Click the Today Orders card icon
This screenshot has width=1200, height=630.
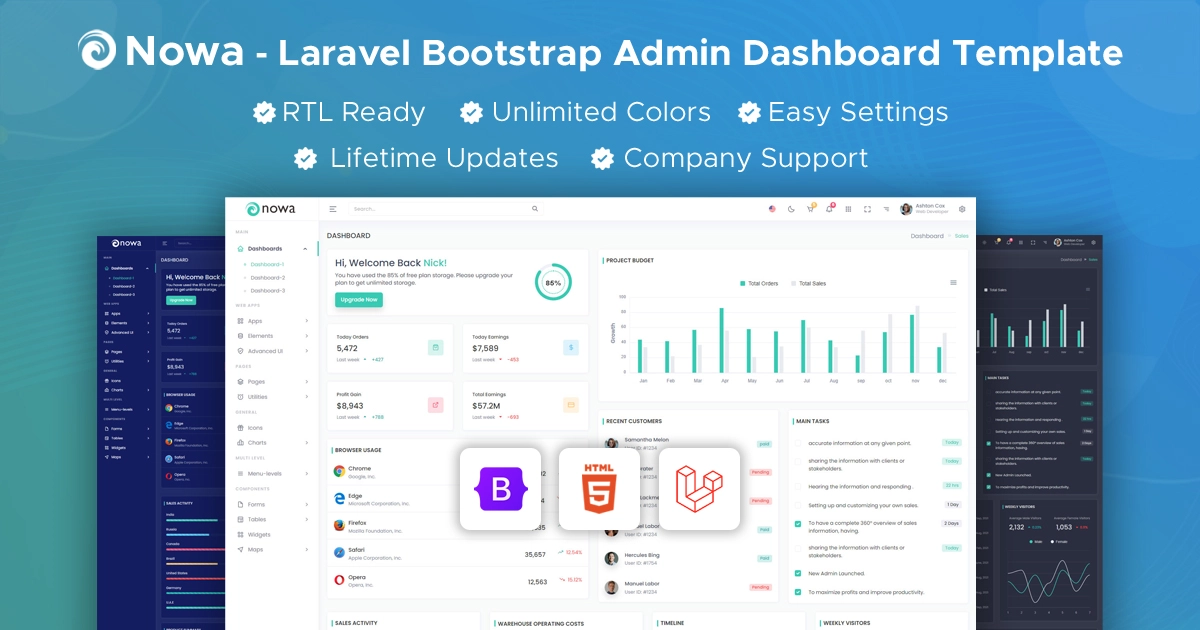(436, 347)
